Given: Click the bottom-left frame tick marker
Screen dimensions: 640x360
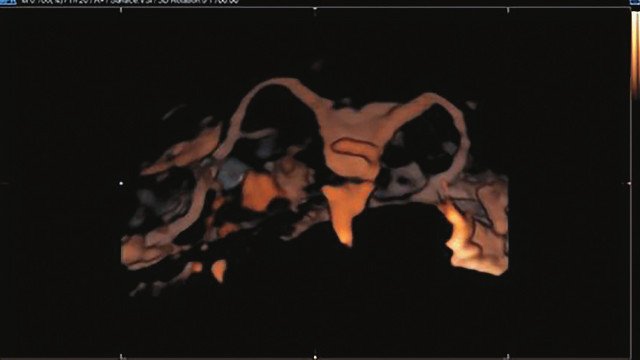Looking at the screenshot, I should click(x=121, y=357).
